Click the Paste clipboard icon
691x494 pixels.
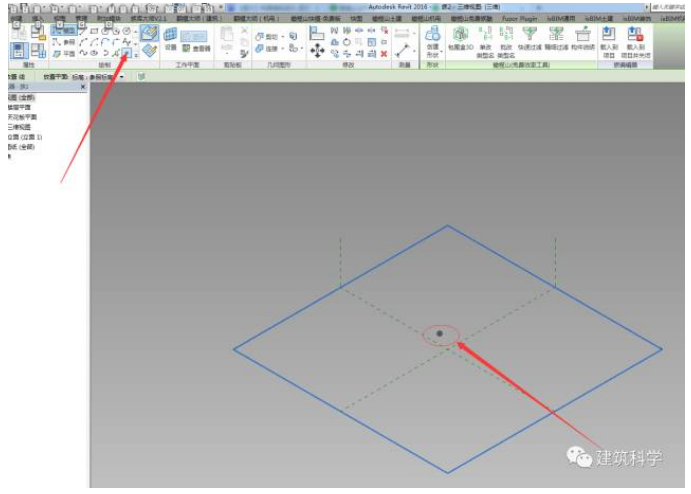tap(227, 33)
